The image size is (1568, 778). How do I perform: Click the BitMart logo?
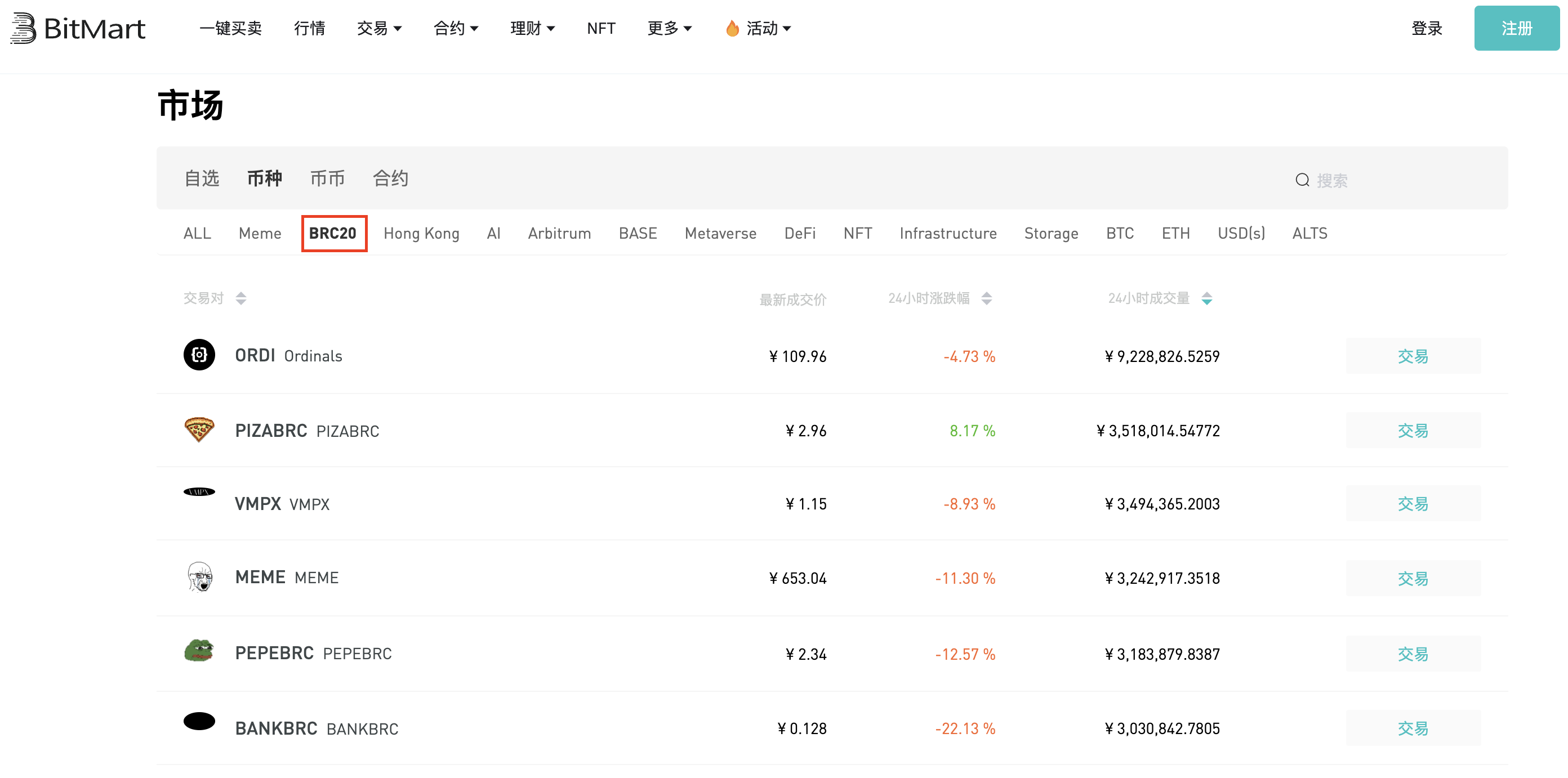78,29
